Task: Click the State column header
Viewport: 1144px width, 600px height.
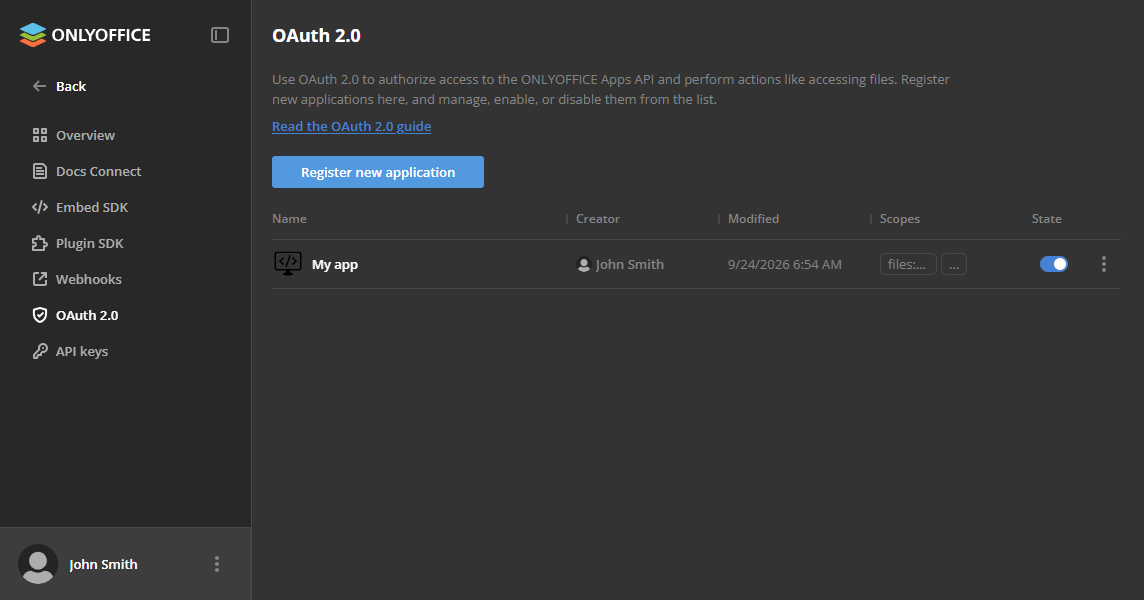Action: [1046, 218]
